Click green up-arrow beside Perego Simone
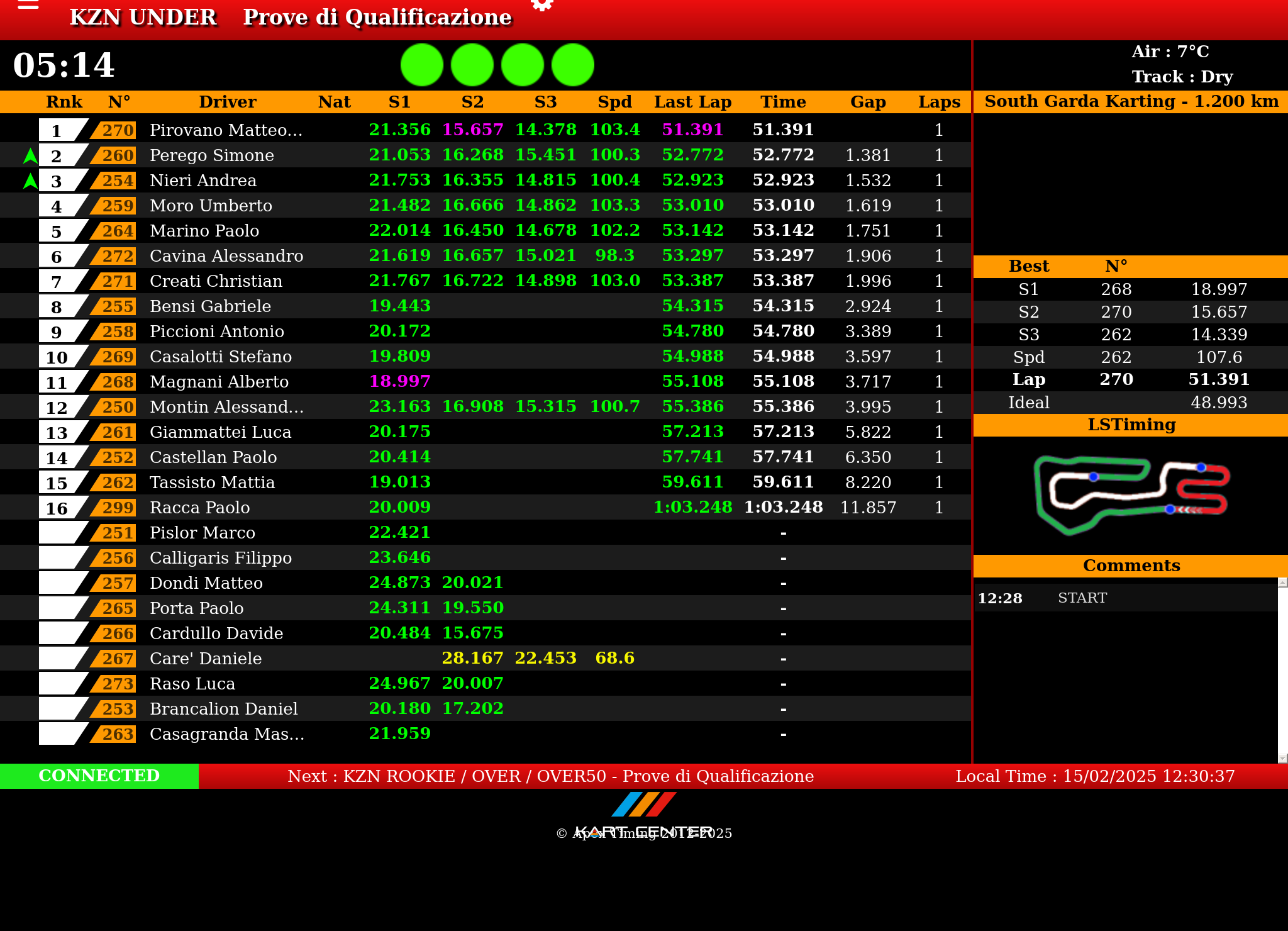The height and width of the screenshot is (931, 1288). click(30, 155)
